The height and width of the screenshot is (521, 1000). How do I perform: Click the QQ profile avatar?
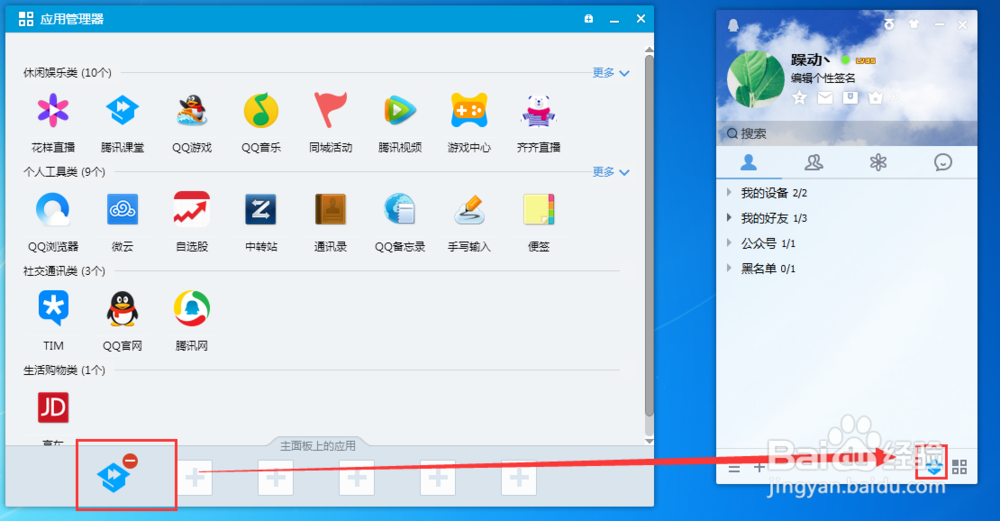click(x=756, y=80)
